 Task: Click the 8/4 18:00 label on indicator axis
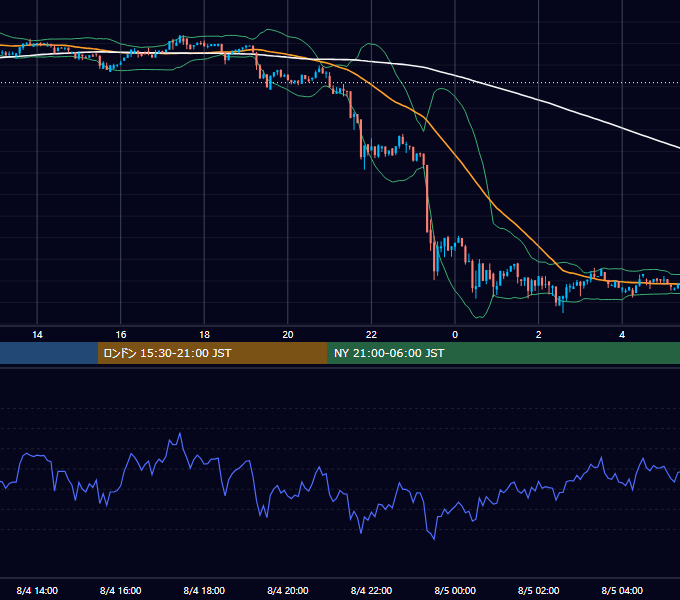204,591
